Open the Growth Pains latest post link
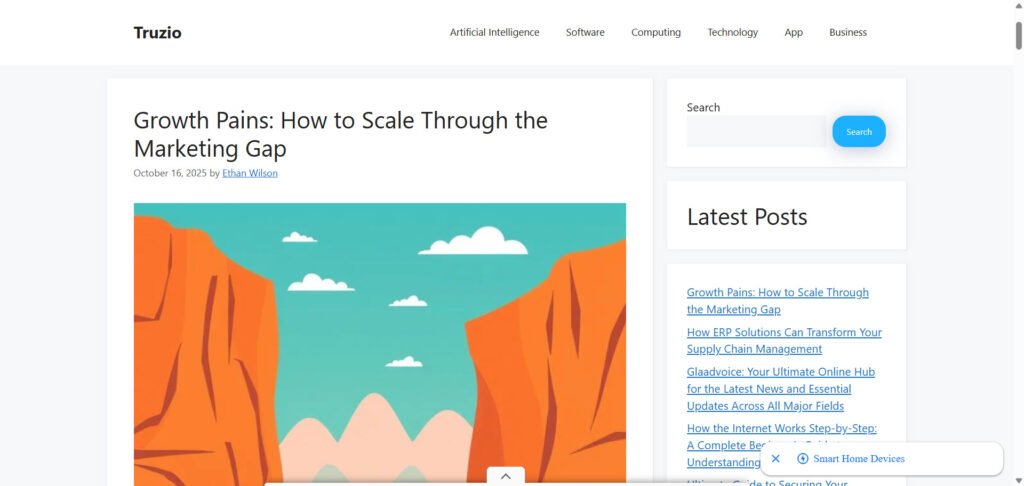This screenshot has height=486, width=1024. coord(777,300)
